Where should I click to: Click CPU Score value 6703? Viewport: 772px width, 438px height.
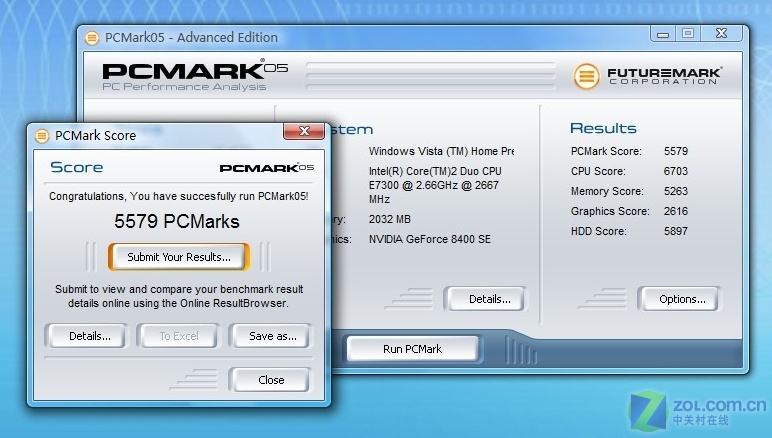tap(676, 171)
